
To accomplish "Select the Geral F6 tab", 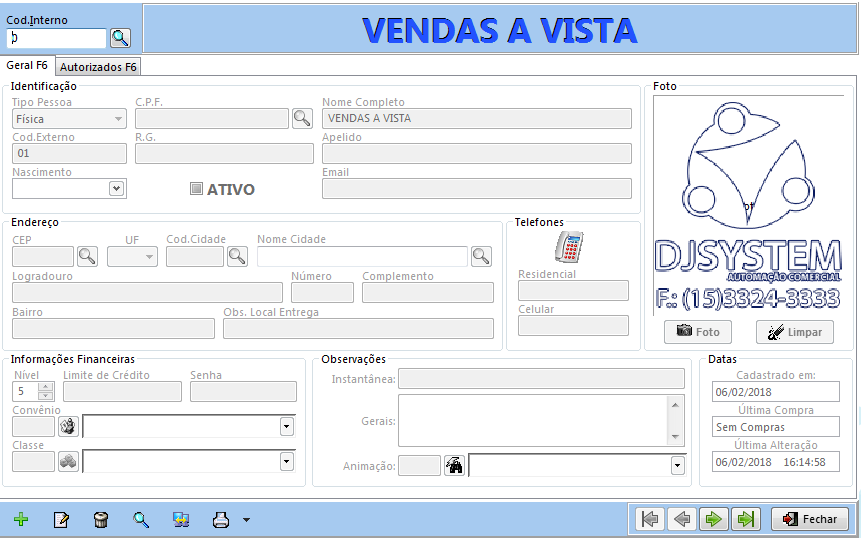I will pyautogui.click(x=27, y=65).
